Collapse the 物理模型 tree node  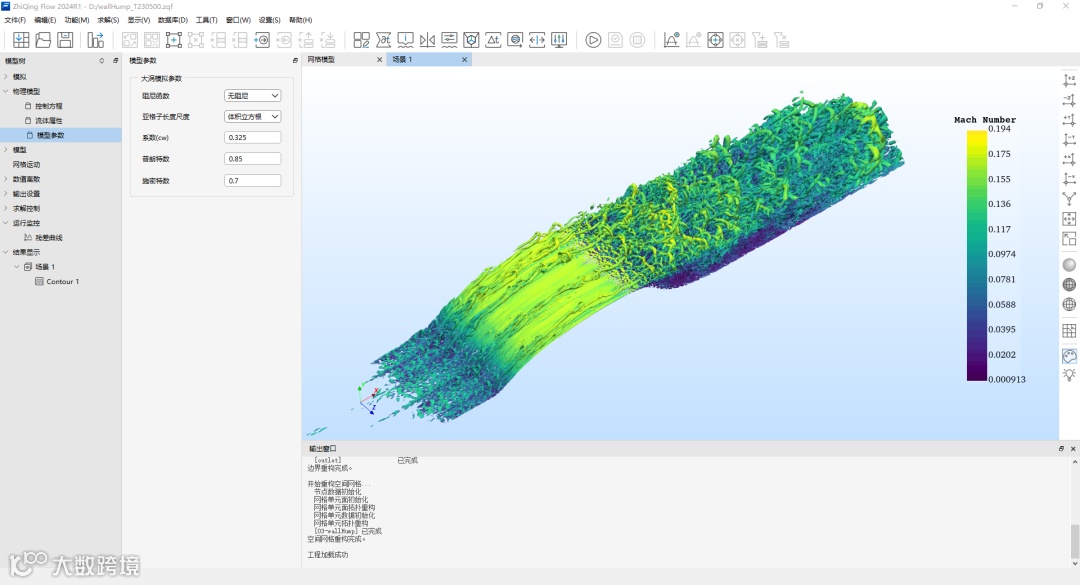click(x=6, y=91)
